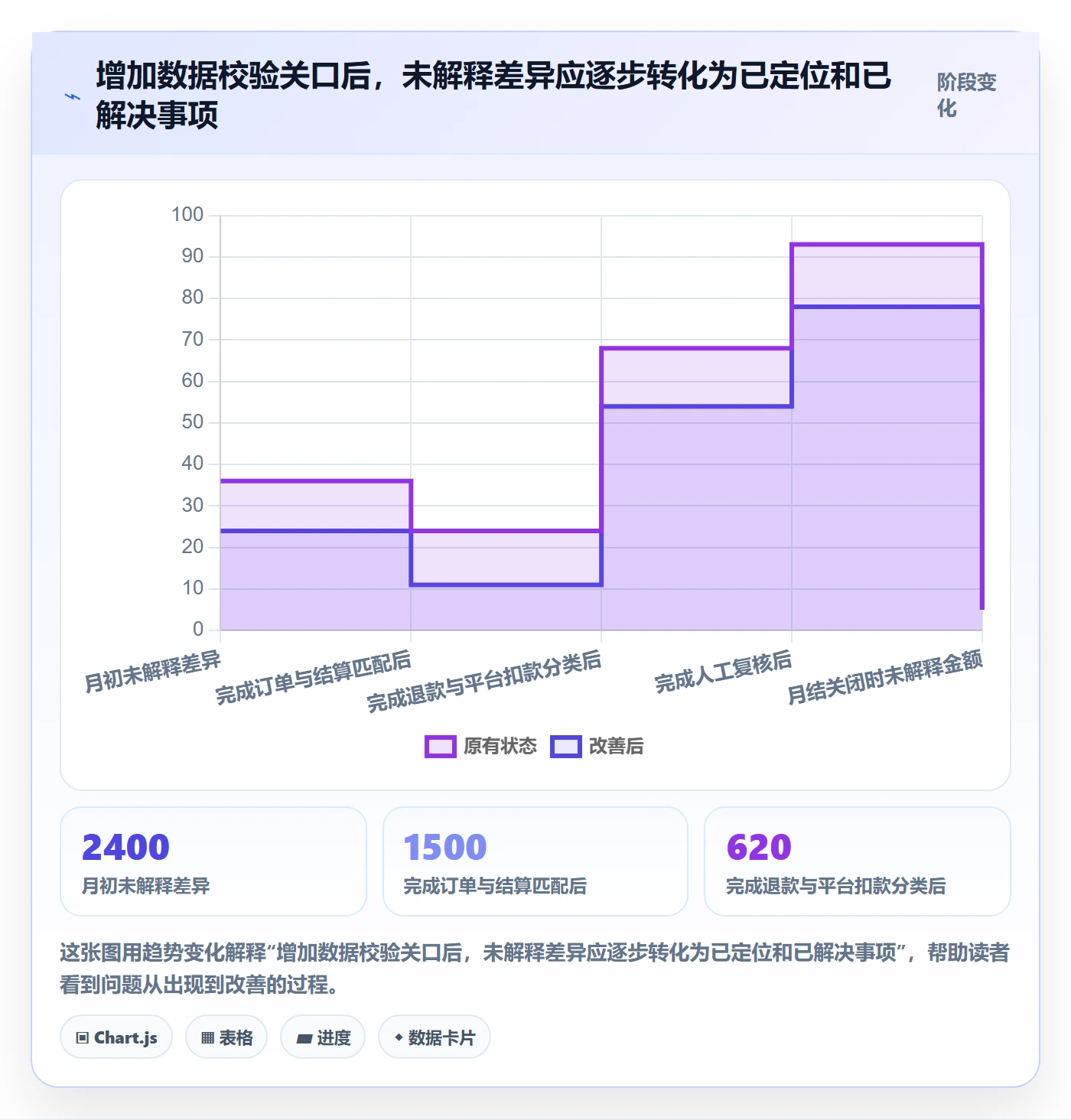The height and width of the screenshot is (1120, 1071).
Task: Click the 表格 tag chip
Action: pyautogui.click(x=226, y=1037)
